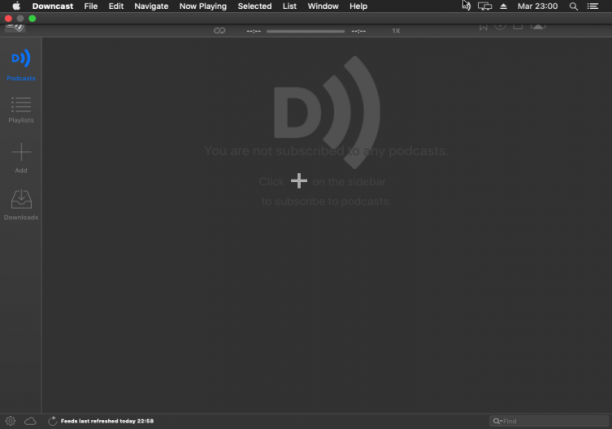Screen dimensions: 612x429
Task: Click the bookmark icon in the toolbar
Action: click(483, 27)
